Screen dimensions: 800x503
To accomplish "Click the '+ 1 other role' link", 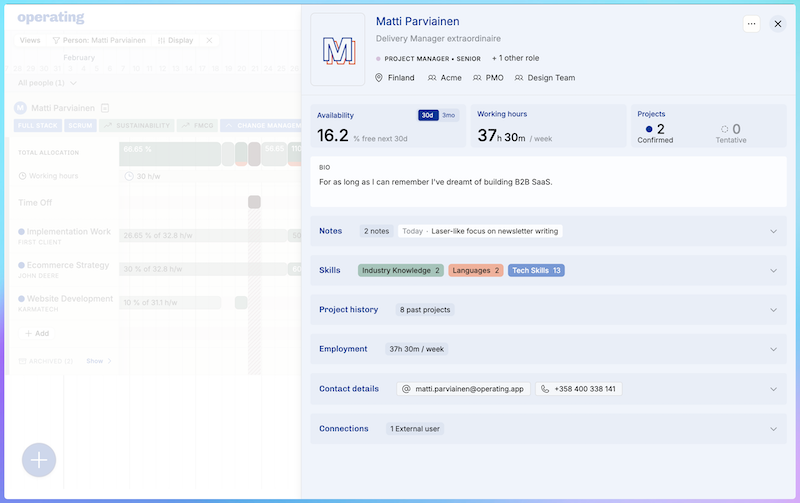I will (521, 58).
